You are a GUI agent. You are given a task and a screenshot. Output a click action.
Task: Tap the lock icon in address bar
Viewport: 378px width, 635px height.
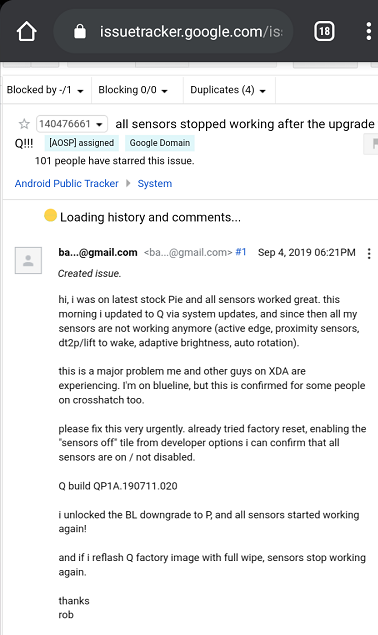(x=80, y=31)
